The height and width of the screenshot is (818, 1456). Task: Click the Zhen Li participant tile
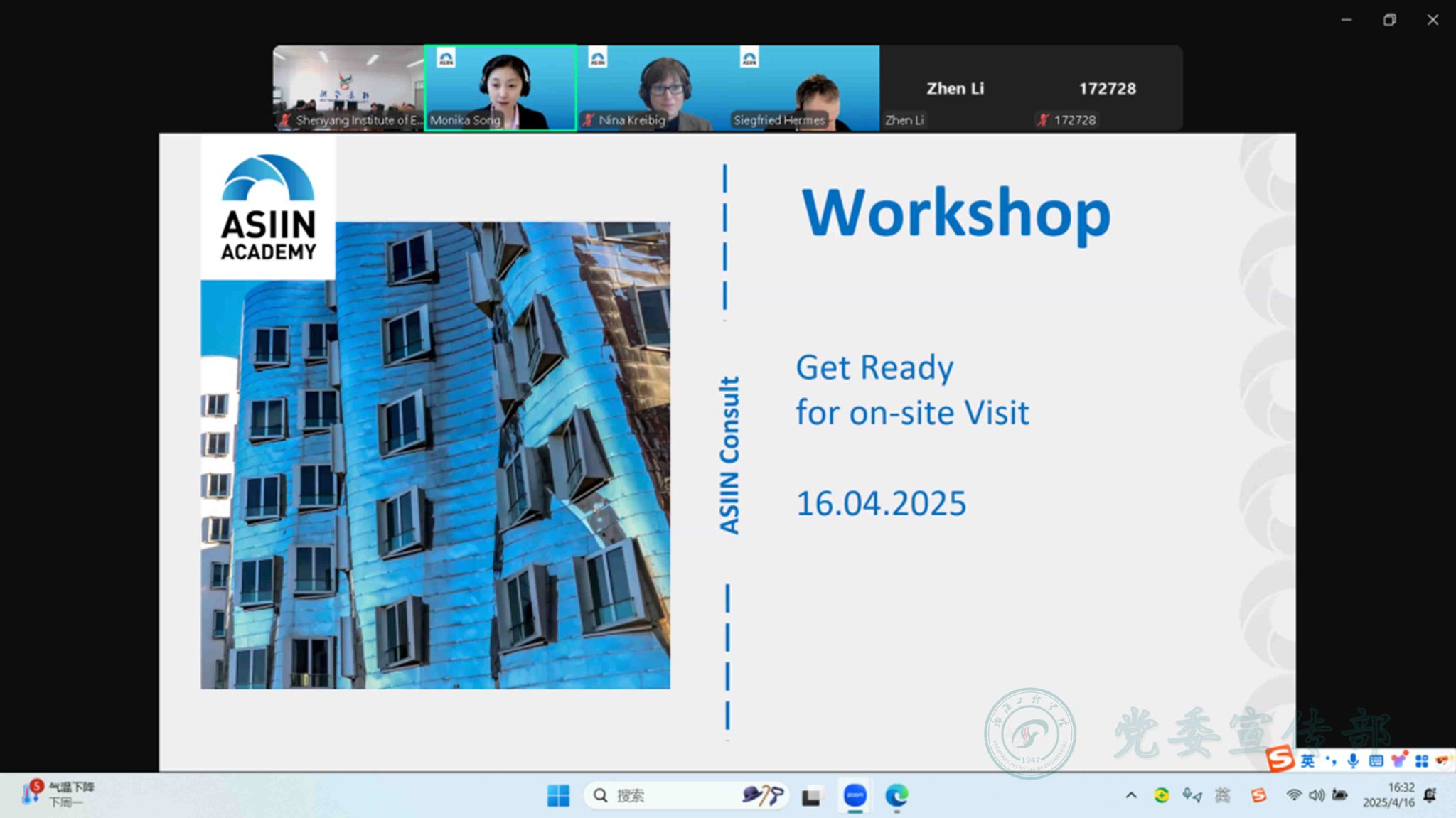[x=955, y=88]
